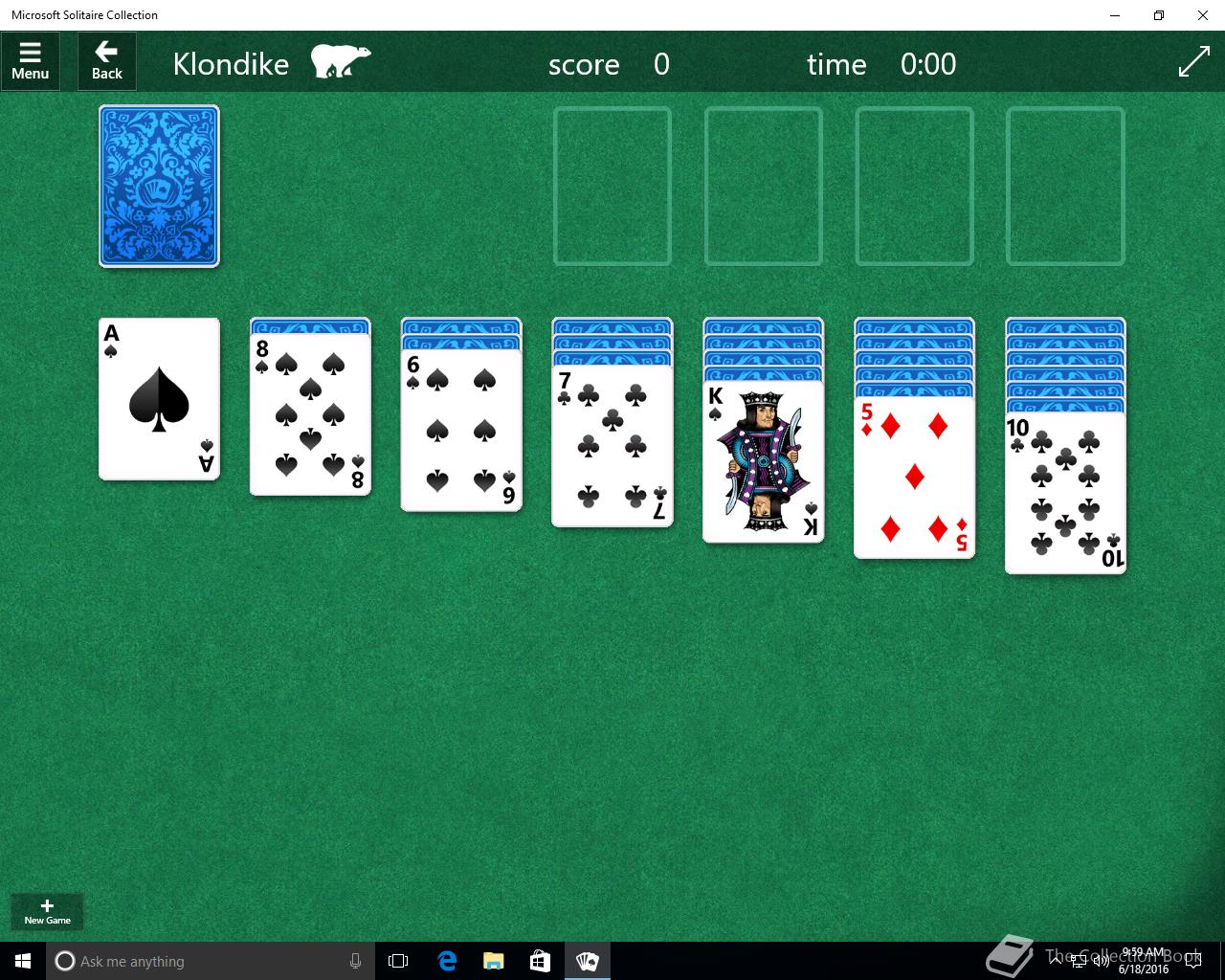Open the Windows Start menu
The width and height of the screenshot is (1225, 980).
(x=23, y=961)
